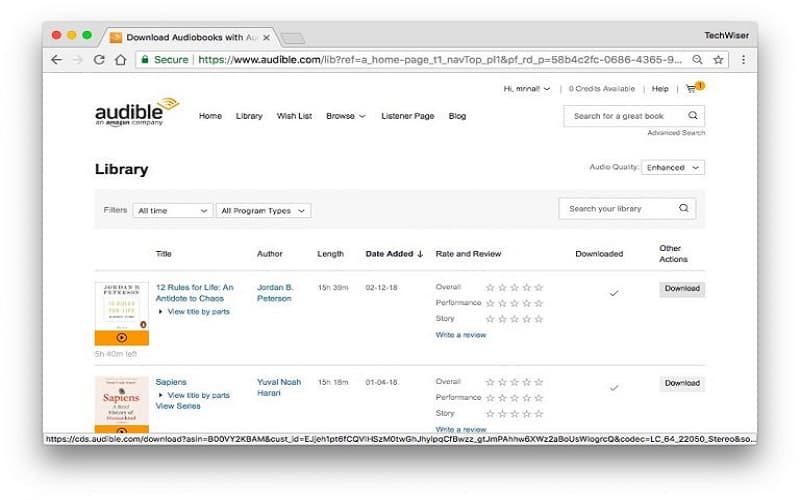Click the magnifier in Search your library

click(684, 209)
